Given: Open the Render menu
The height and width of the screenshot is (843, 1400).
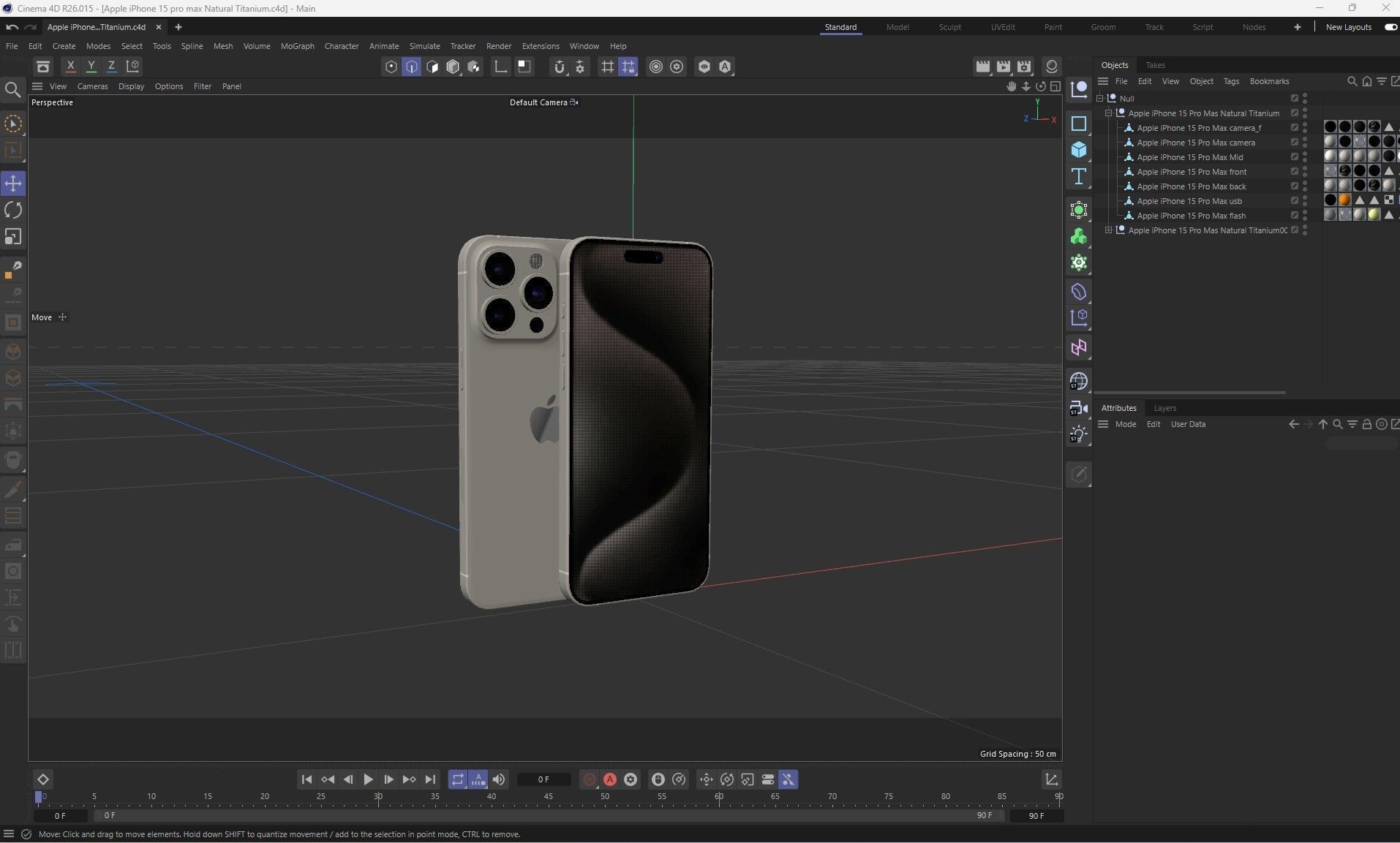Looking at the screenshot, I should (499, 46).
